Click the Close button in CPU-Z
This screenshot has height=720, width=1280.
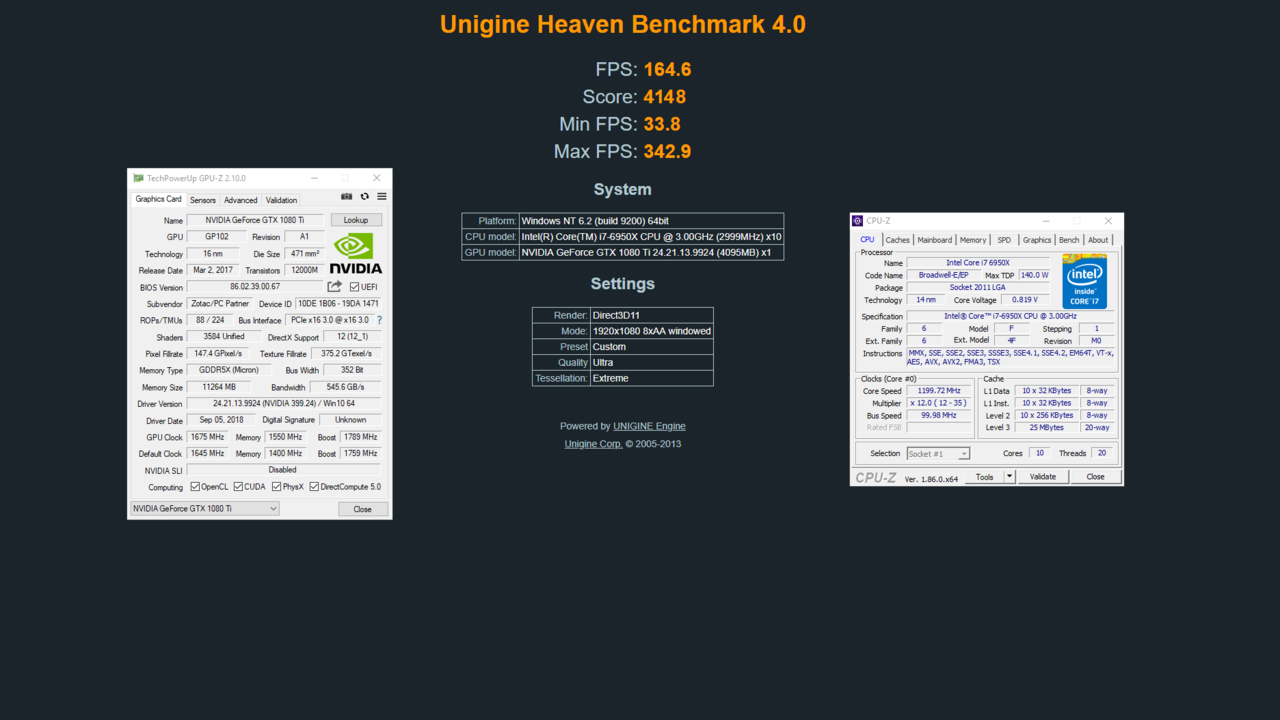tap(1095, 477)
